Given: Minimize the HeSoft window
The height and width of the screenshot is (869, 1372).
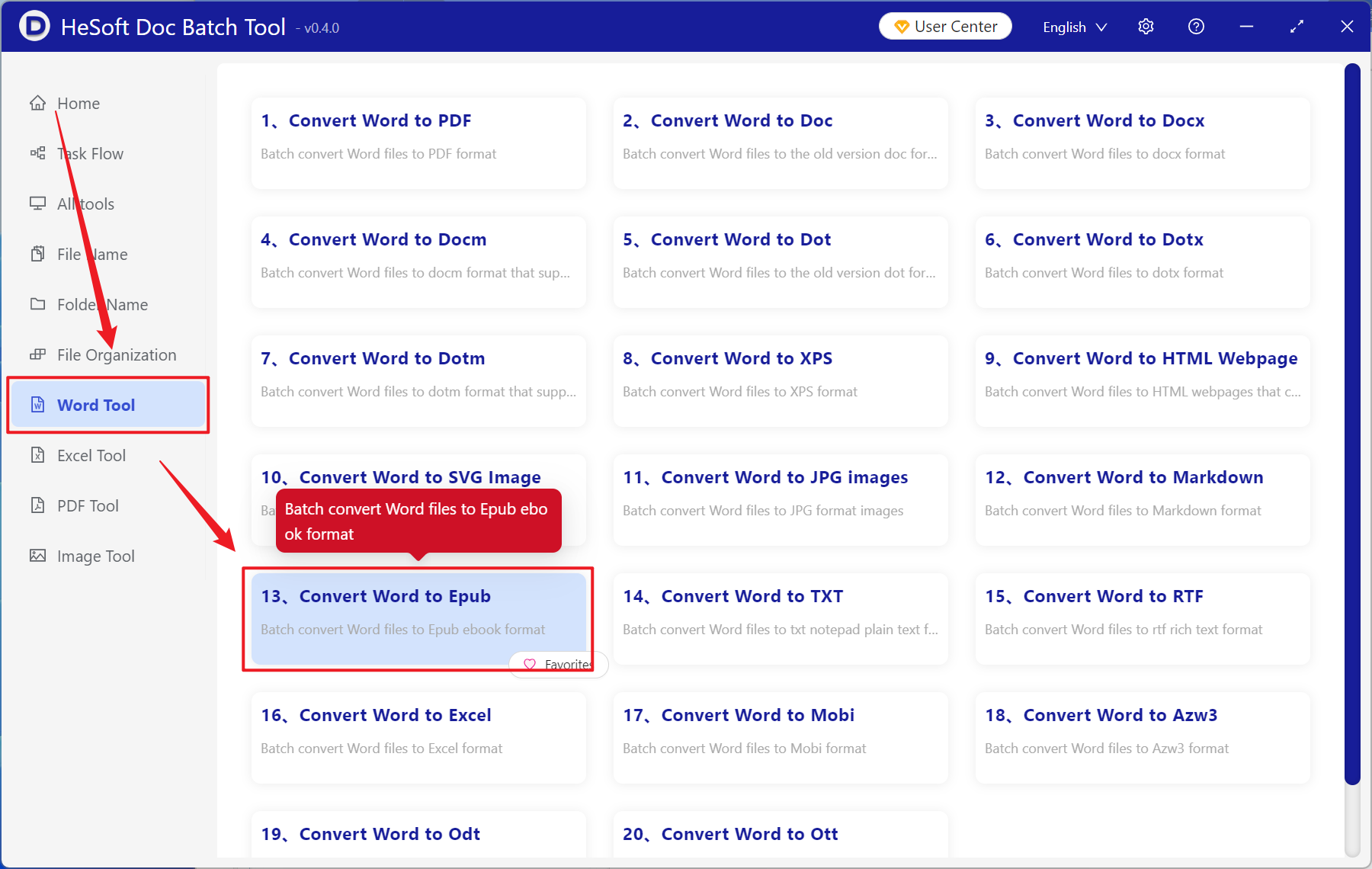Looking at the screenshot, I should 1246,27.
